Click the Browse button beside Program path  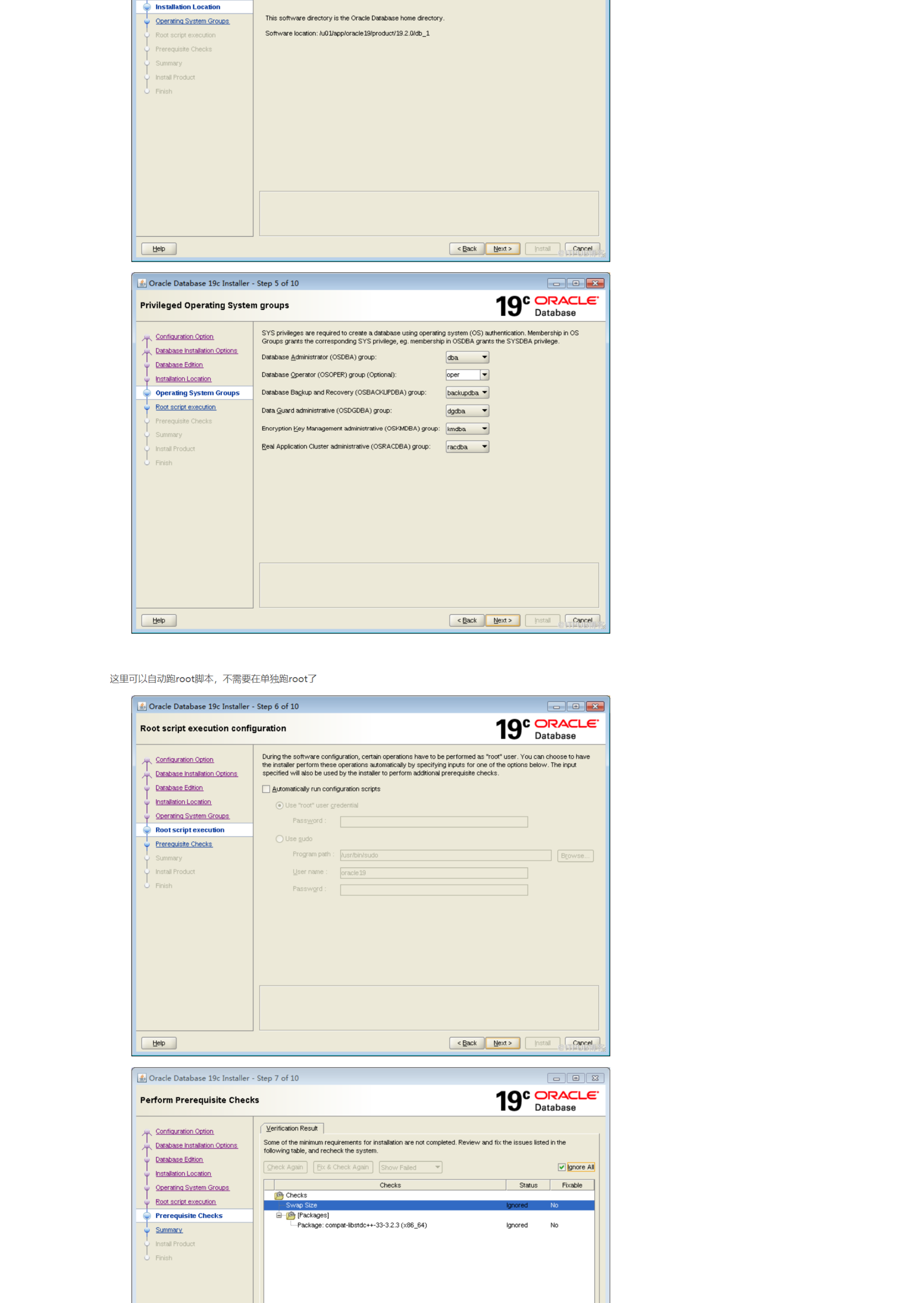(x=575, y=856)
